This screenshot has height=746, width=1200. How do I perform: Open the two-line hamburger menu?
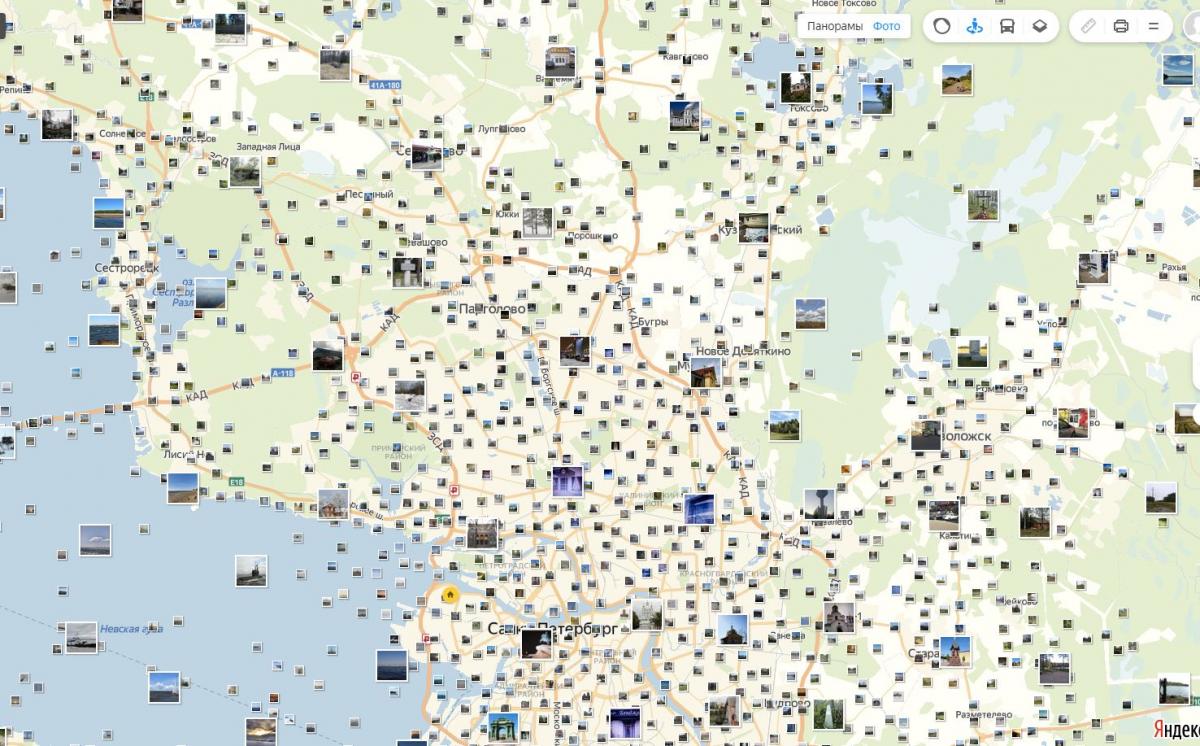tap(1153, 26)
